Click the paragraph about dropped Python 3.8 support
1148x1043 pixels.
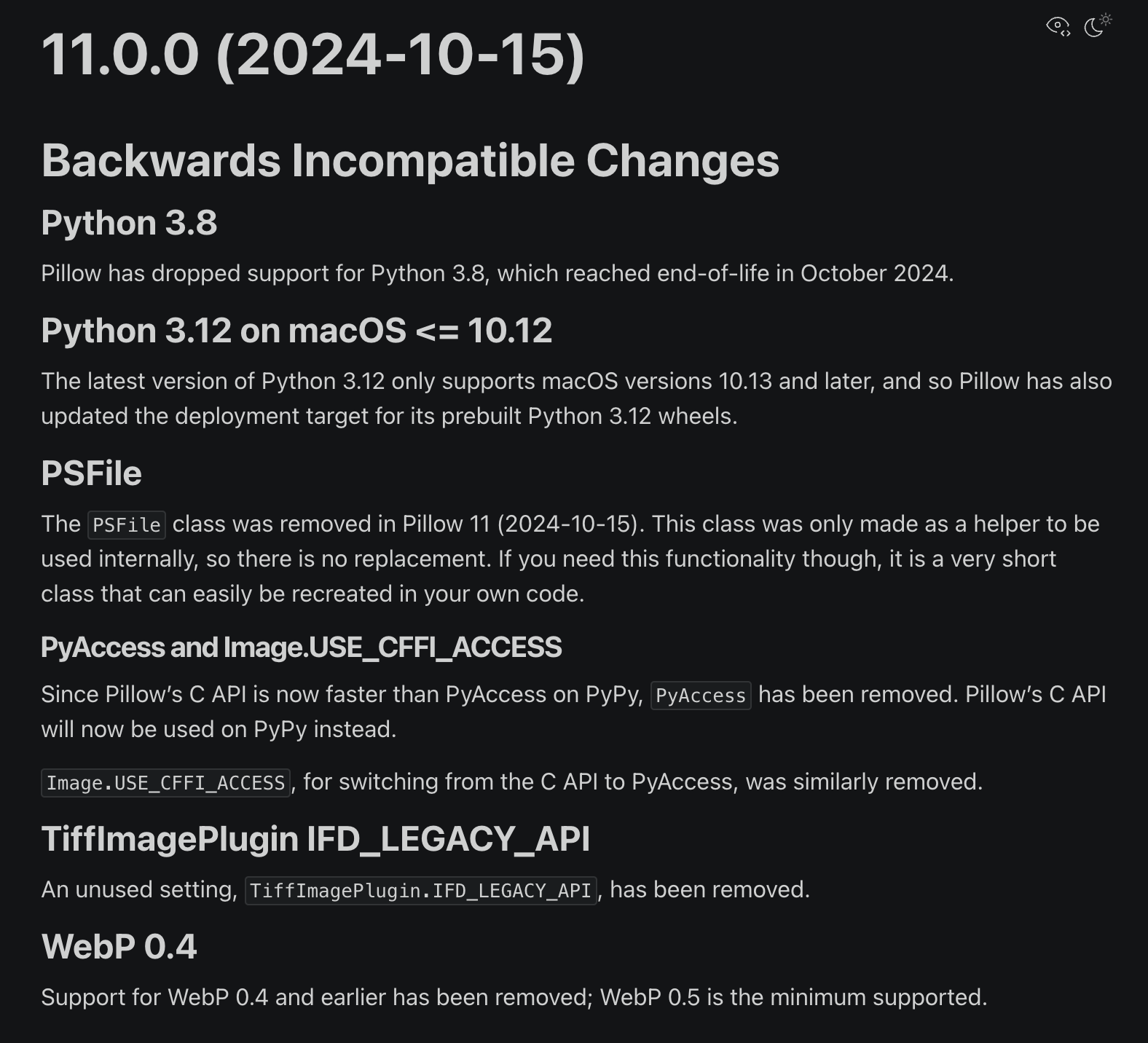coord(498,274)
